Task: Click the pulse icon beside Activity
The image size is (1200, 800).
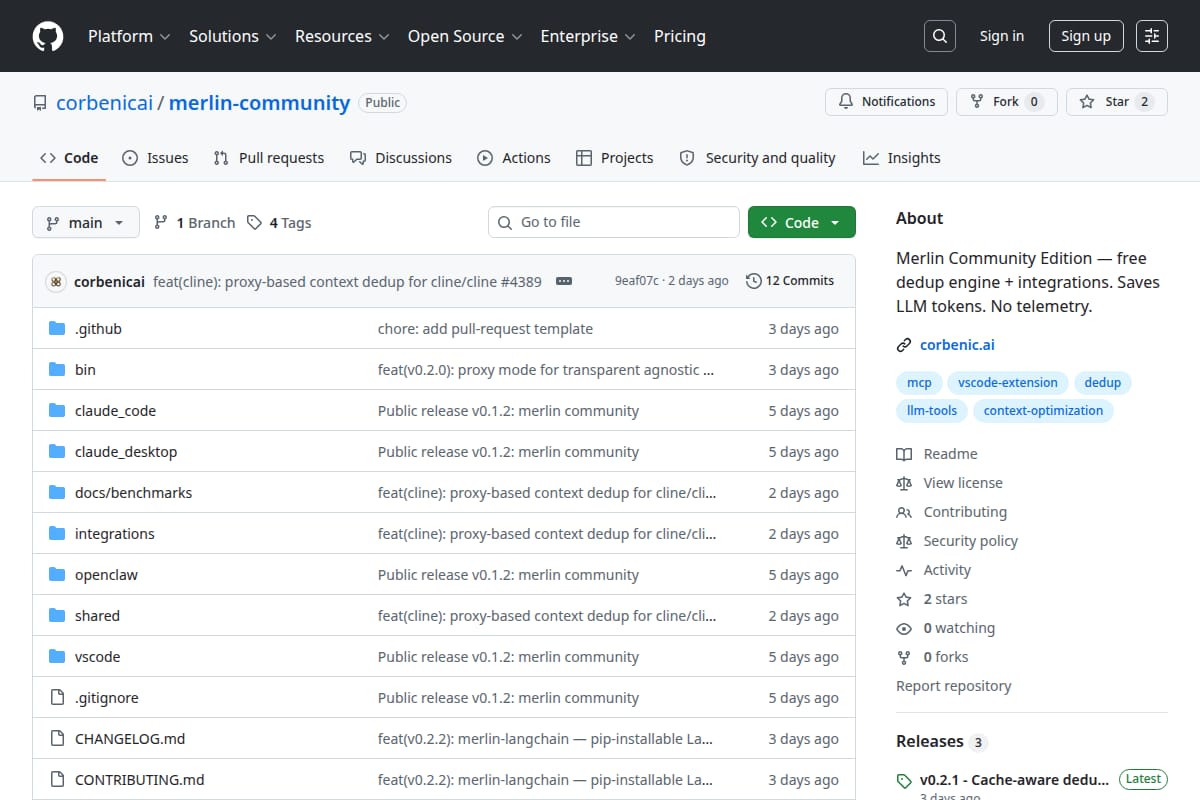Action: 904,570
